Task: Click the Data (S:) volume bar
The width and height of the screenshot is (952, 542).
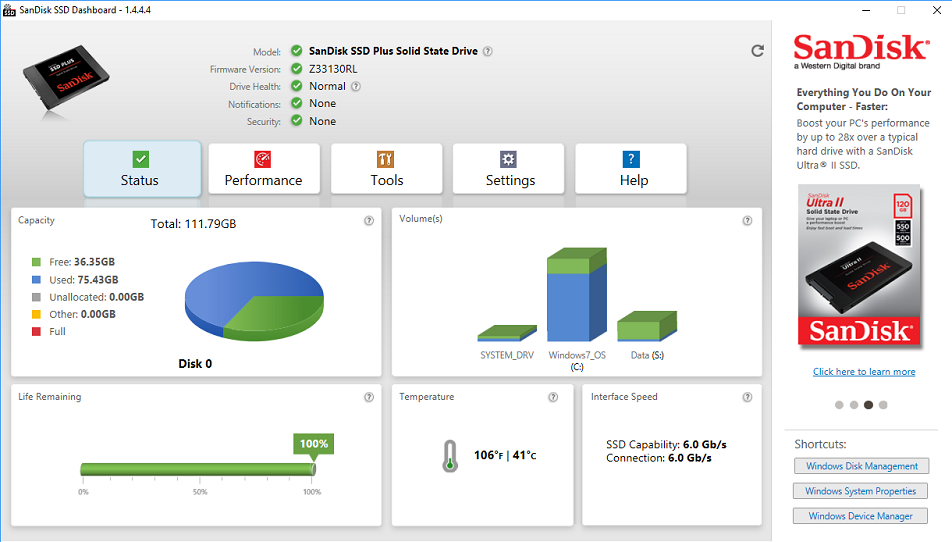Action: tap(647, 327)
